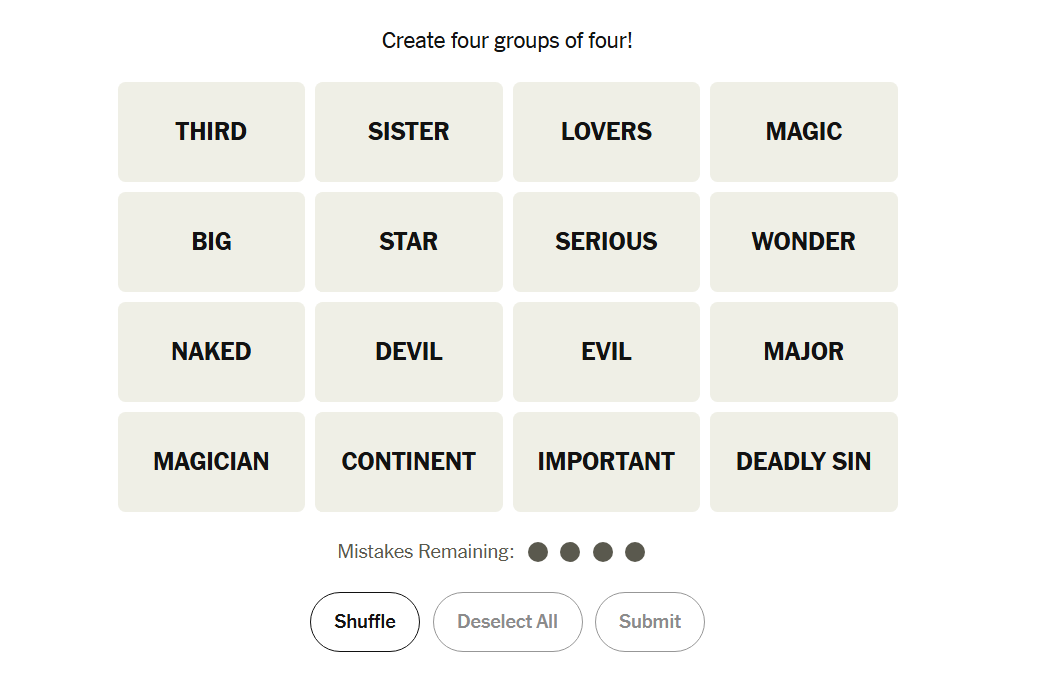Select the DEADLY SIN tile
The image size is (1050, 674).
[803, 462]
